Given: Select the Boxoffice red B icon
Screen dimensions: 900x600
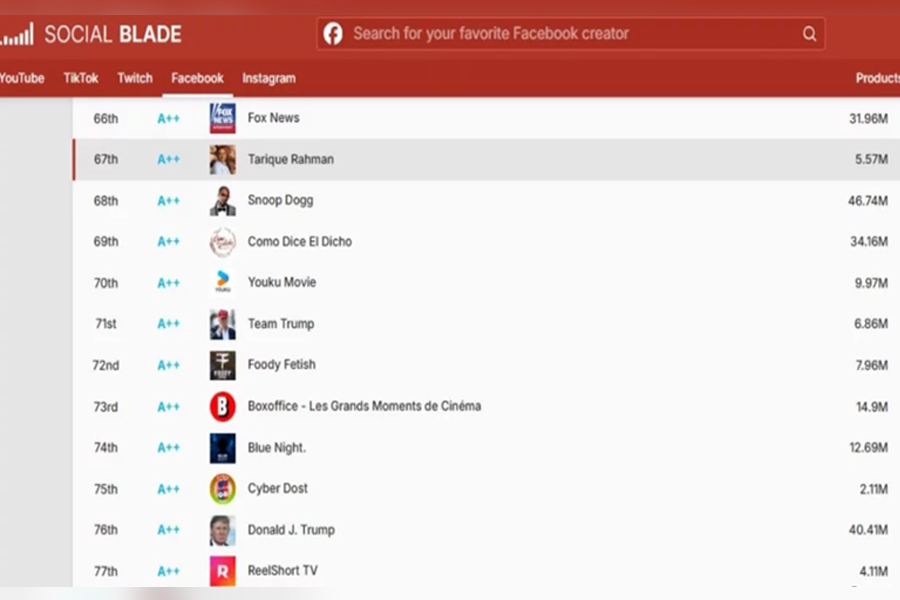Looking at the screenshot, I should click(x=222, y=407).
